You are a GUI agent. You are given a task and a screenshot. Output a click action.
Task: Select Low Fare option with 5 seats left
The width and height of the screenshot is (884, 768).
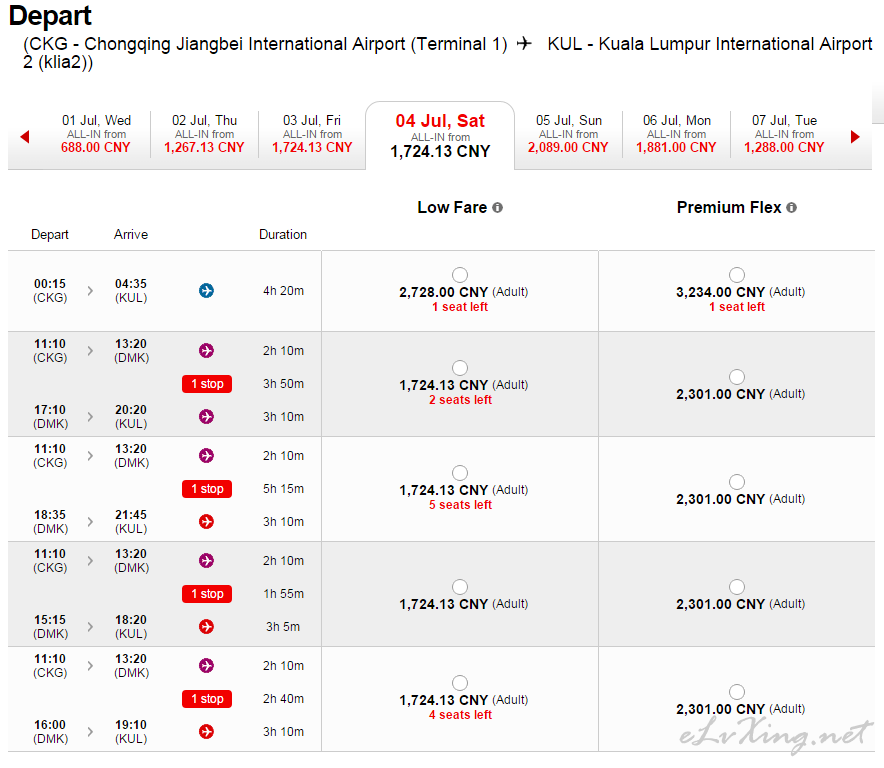460,473
